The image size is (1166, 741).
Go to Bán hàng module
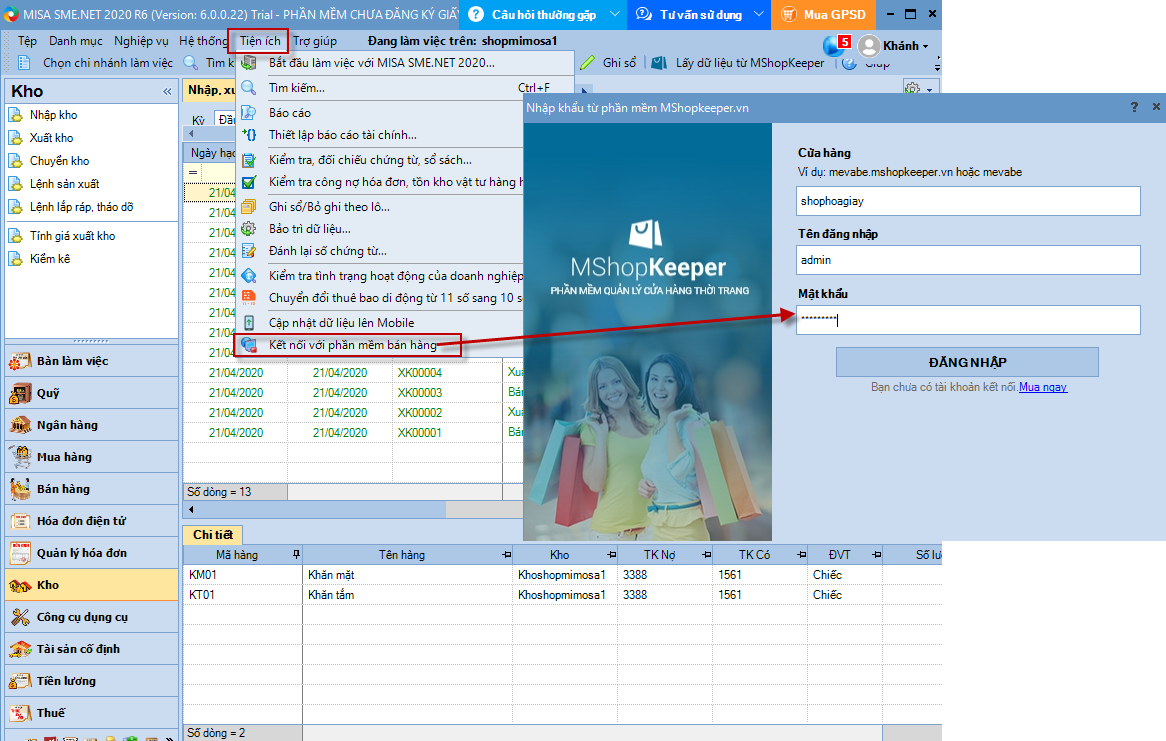91,489
